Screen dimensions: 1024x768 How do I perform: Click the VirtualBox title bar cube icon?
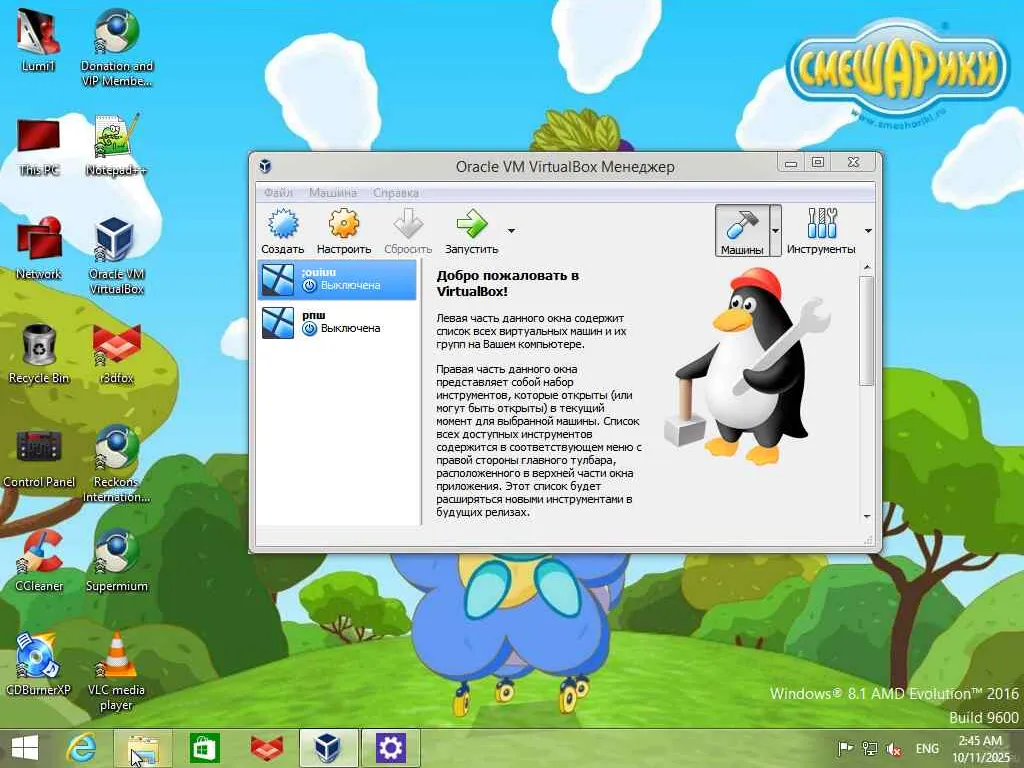[x=265, y=166]
